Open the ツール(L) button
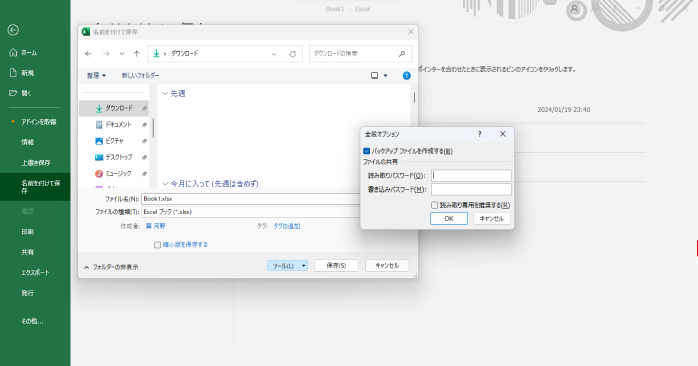 (283, 266)
